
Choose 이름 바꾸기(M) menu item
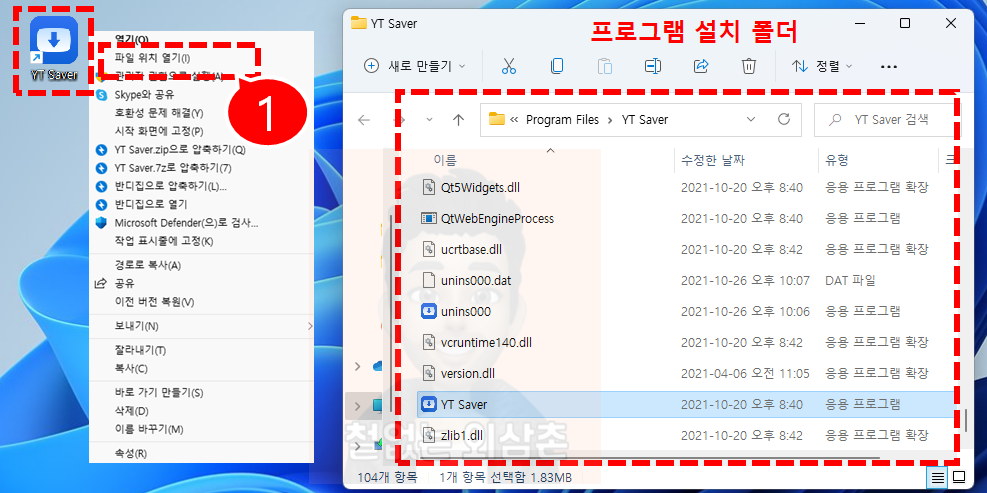pos(149,429)
